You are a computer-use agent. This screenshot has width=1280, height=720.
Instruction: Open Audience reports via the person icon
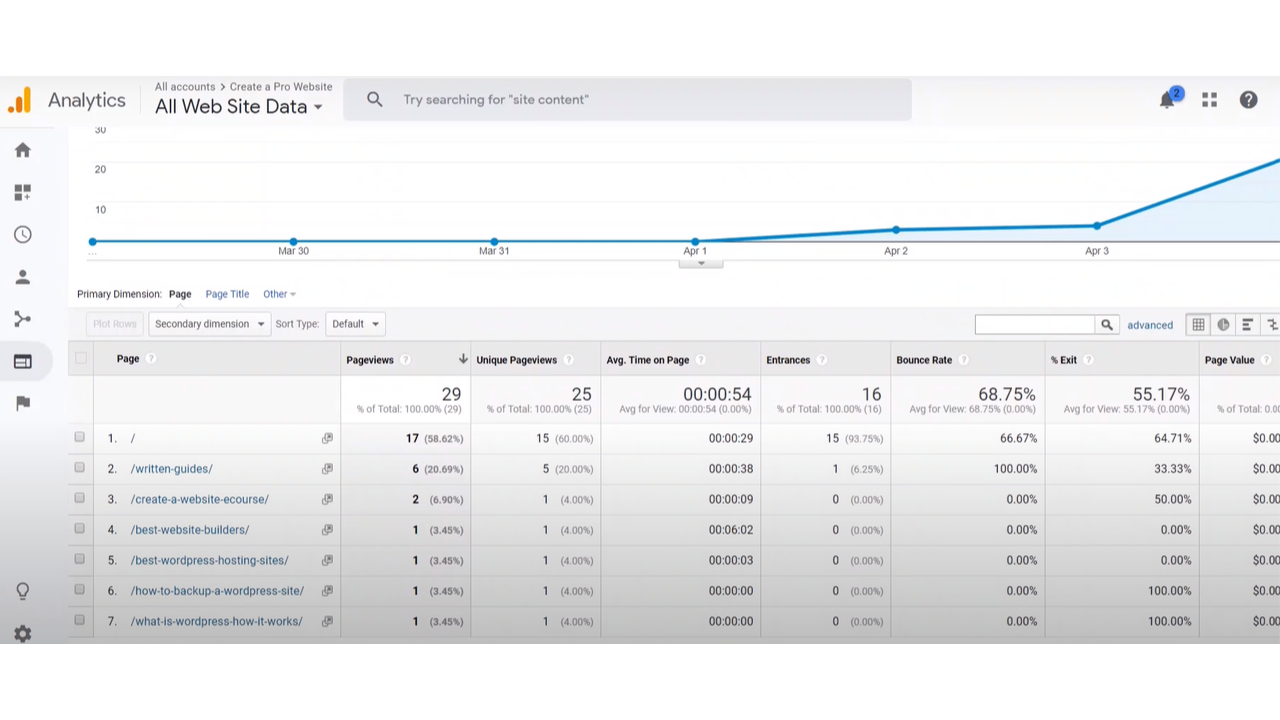(22, 277)
